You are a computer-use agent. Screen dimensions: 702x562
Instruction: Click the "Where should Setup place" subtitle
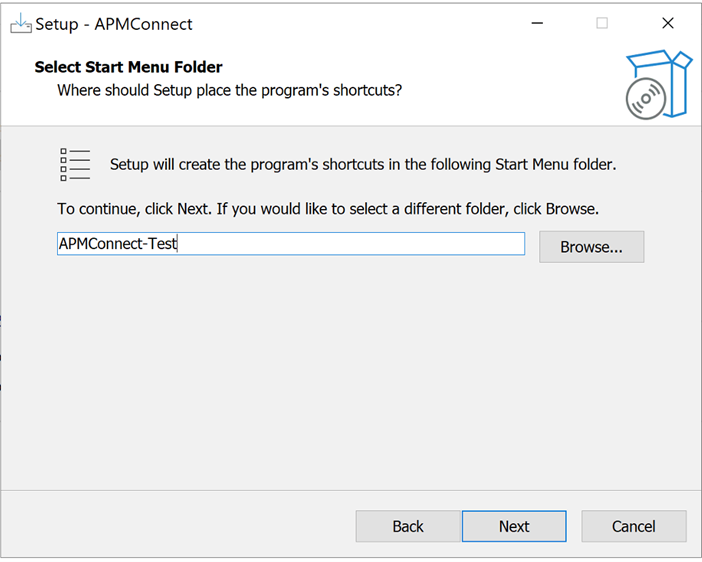(229, 90)
